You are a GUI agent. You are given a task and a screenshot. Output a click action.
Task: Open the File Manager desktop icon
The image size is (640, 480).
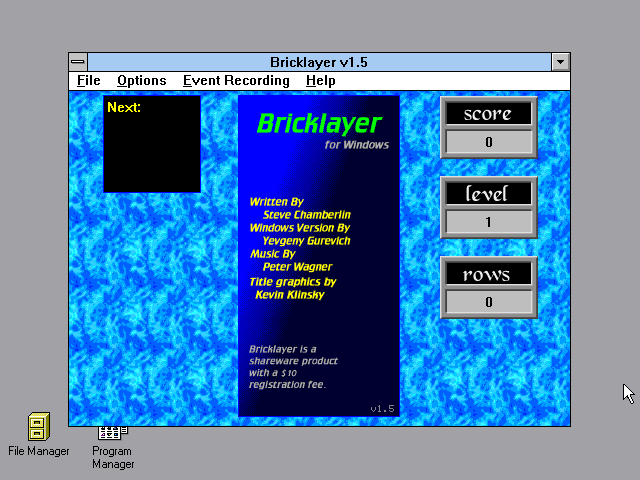point(39,426)
